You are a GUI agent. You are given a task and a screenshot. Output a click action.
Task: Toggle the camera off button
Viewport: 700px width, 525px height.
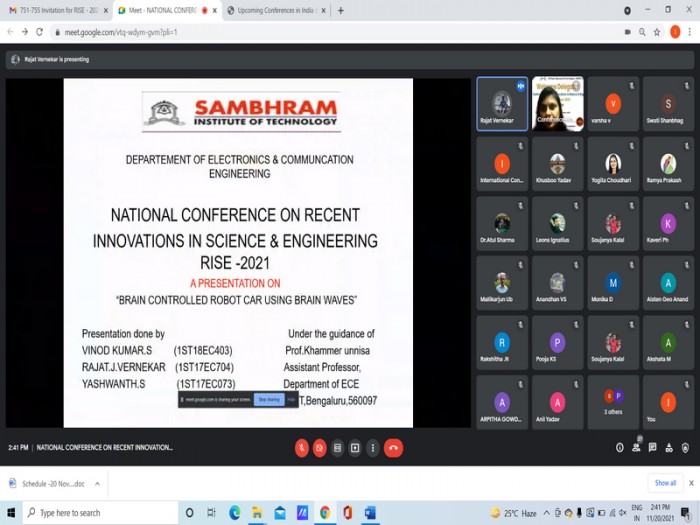(320, 448)
